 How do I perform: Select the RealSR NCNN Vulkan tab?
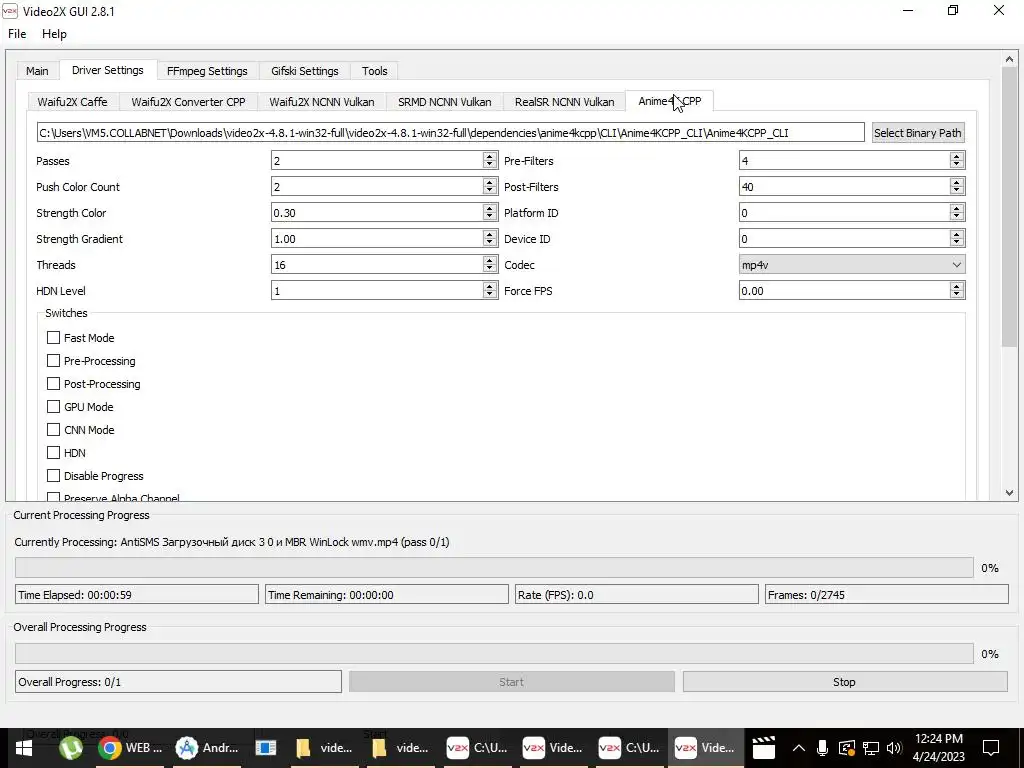coord(564,102)
